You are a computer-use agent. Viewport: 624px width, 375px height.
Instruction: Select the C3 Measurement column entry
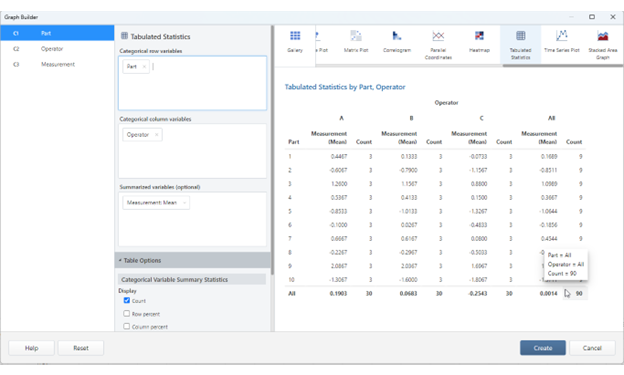57,64
